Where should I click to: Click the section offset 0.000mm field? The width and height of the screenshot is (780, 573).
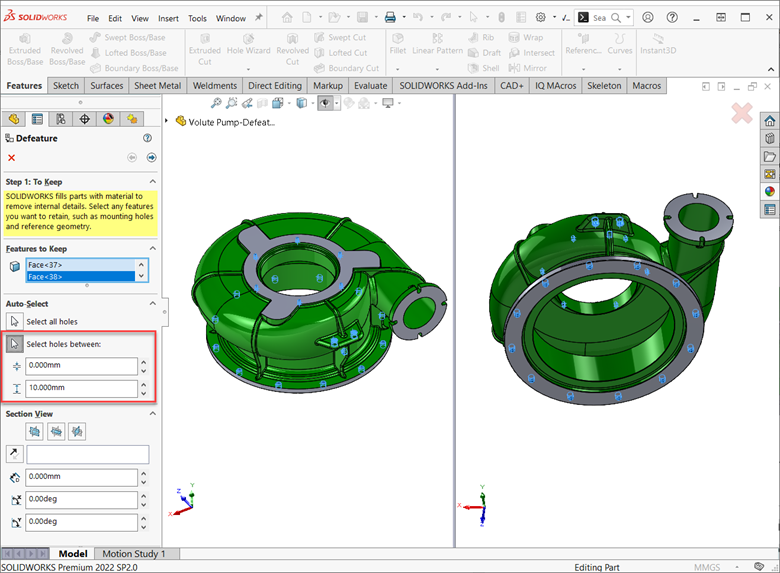[82, 477]
